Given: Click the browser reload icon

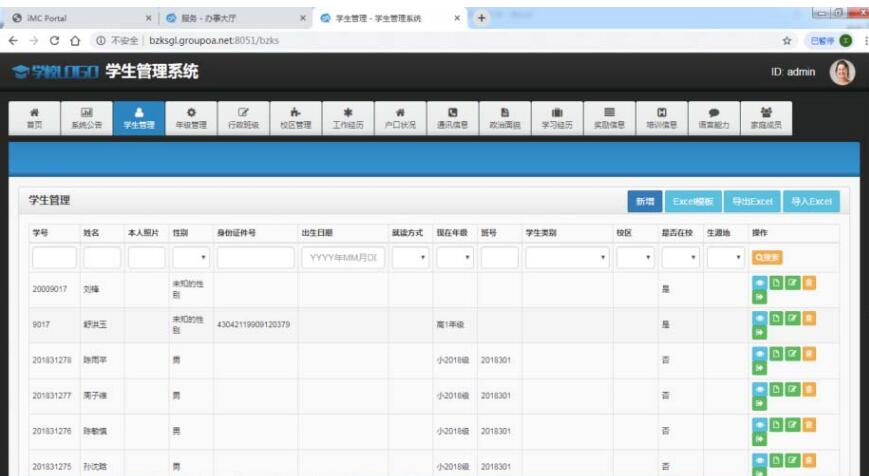Looking at the screenshot, I should point(54,40).
